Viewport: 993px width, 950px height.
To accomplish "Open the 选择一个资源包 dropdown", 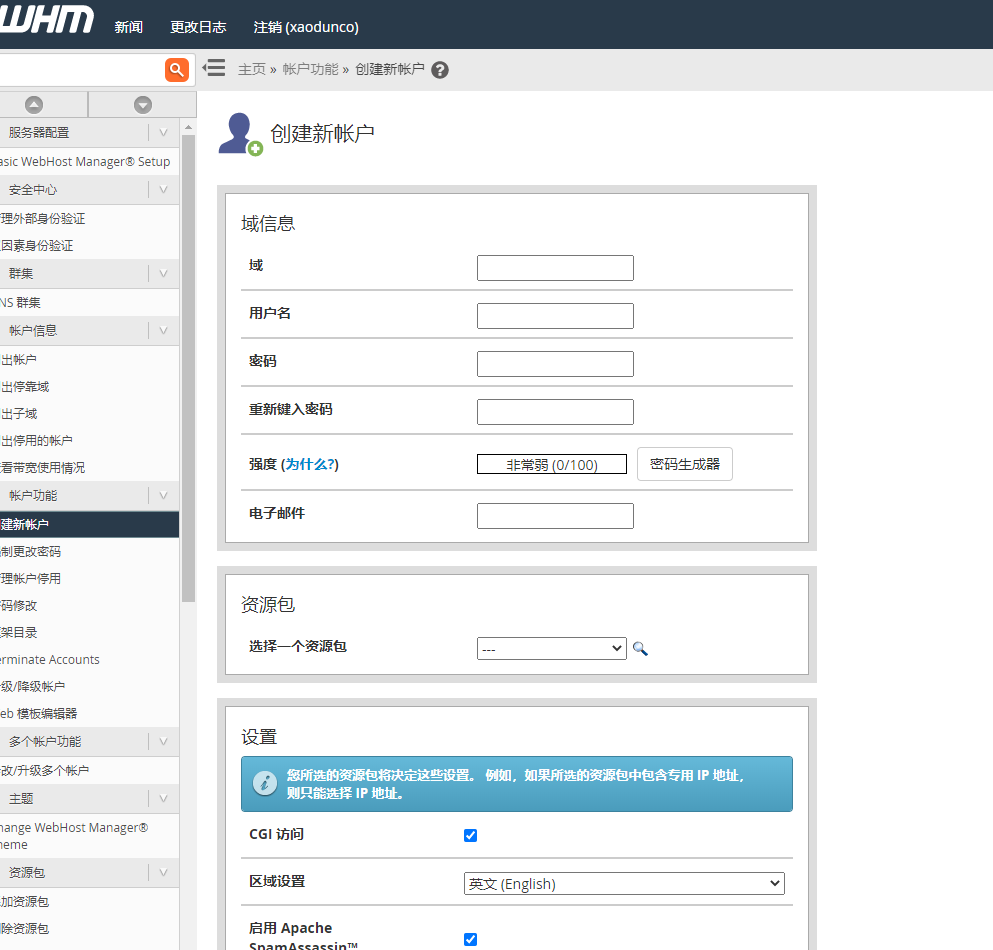I will [551, 649].
